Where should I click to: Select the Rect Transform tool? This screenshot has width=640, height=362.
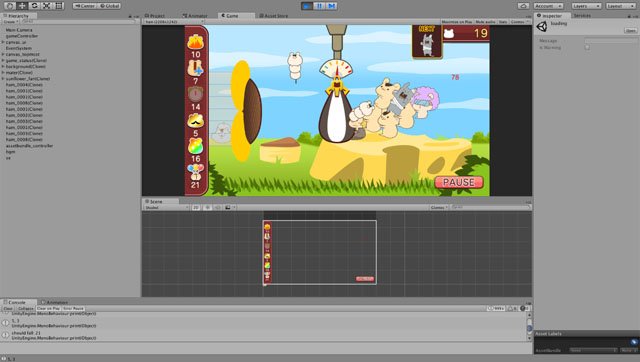coord(59,6)
